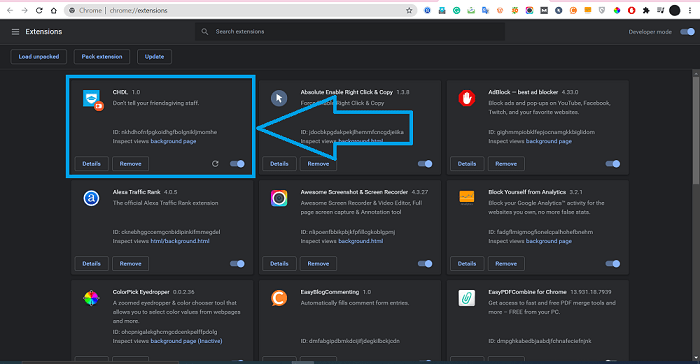Reload the CHDL extension with the refresh icon
The image size is (700, 364).
point(215,164)
